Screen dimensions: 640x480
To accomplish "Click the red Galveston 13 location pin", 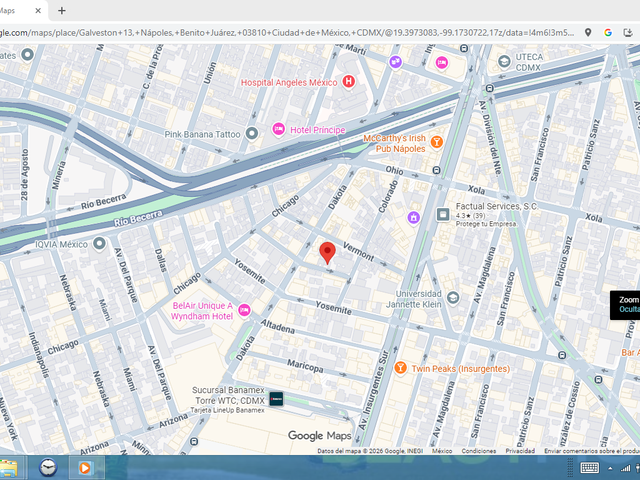I will pos(327,253).
